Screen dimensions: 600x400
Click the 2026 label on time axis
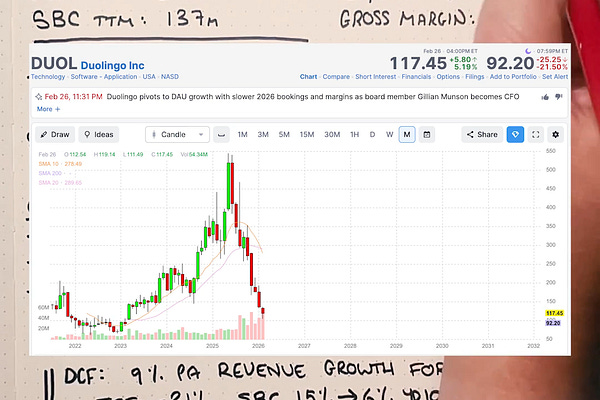tap(258, 346)
